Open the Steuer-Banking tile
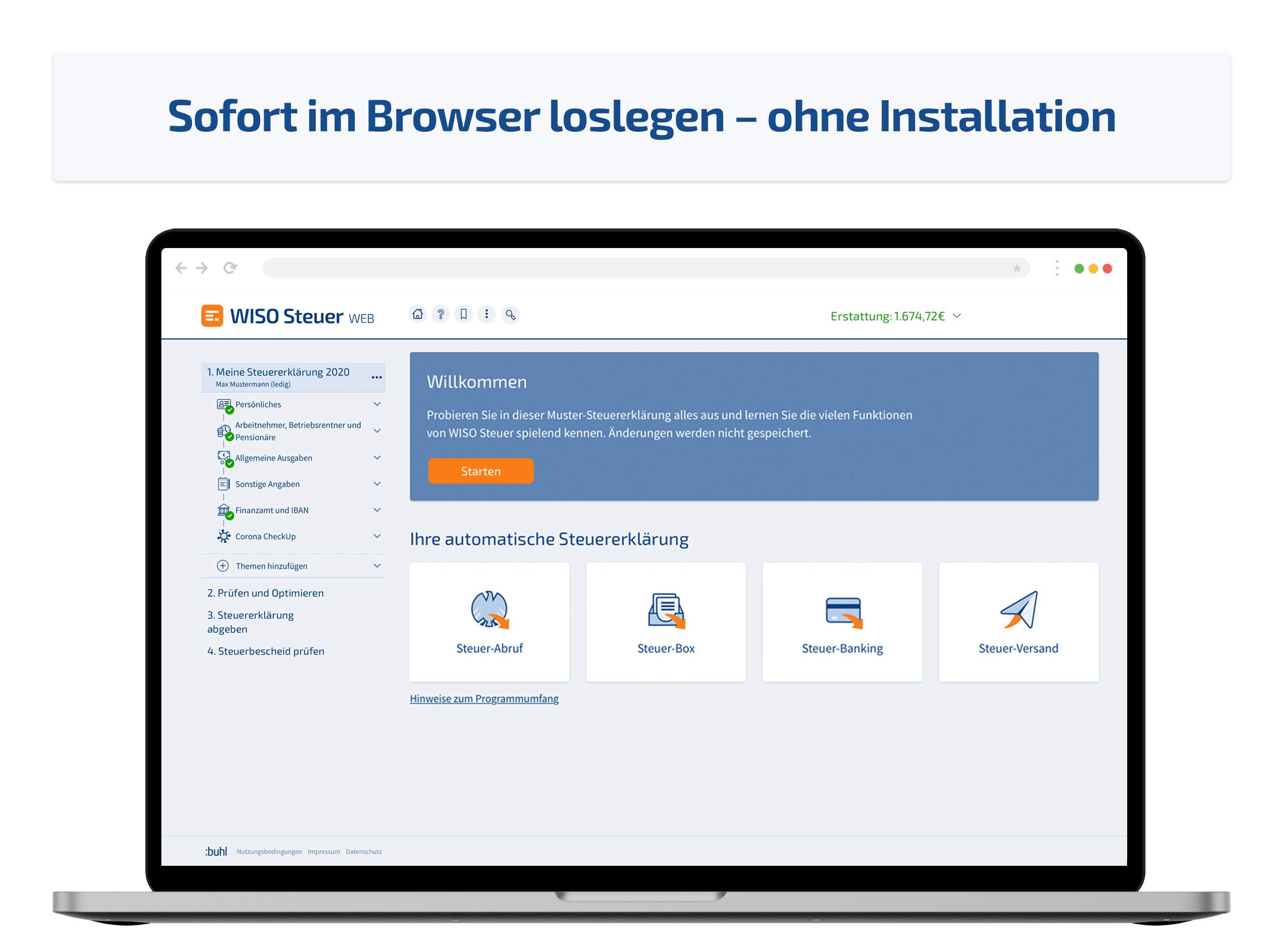Image resolution: width=1283 pixels, height=952 pixels. coord(842,622)
